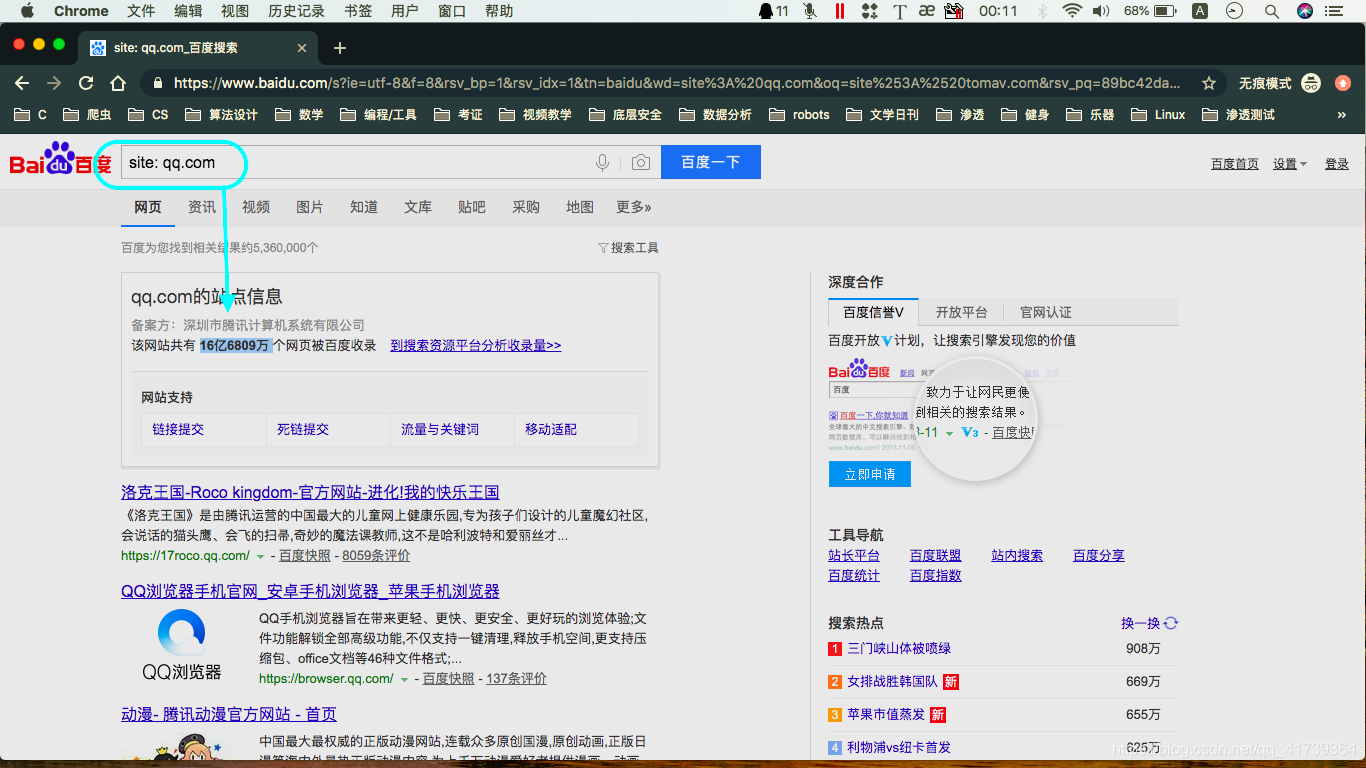The width and height of the screenshot is (1366, 768).
Task: Open the 算法设计 bookmark folder
Action: tap(221, 115)
